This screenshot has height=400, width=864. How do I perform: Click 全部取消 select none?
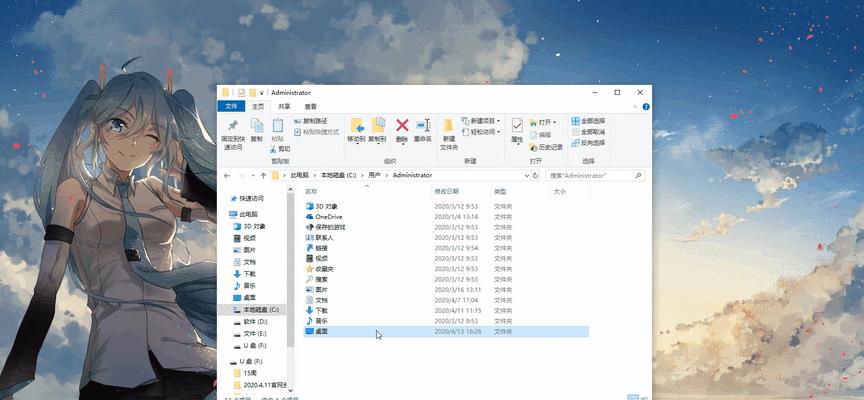(588, 132)
